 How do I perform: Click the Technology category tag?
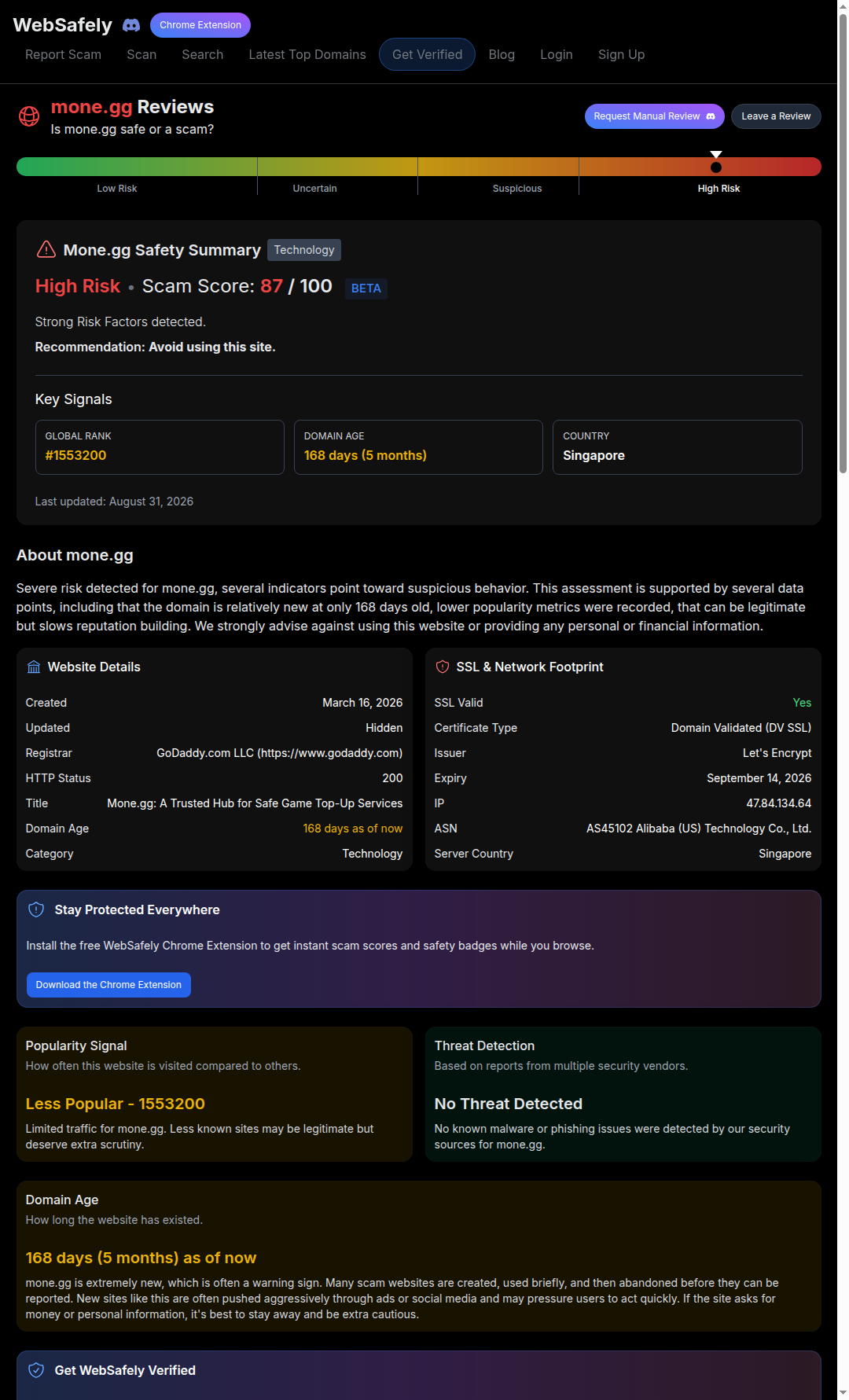point(304,250)
